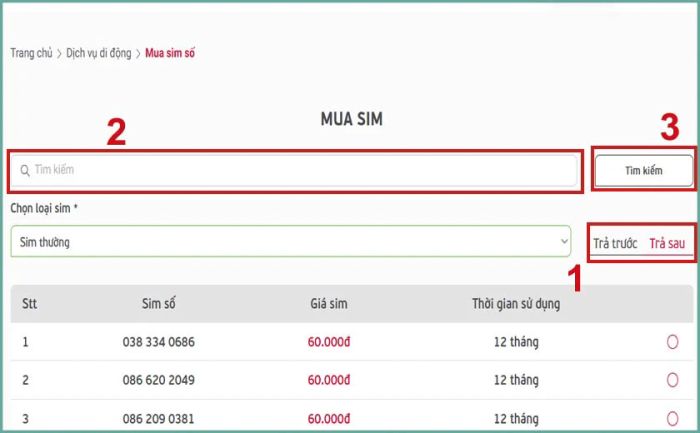Image resolution: width=700 pixels, height=433 pixels.
Task: Go to Trang chủ breadcrumb link
Action: pyautogui.click(x=31, y=53)
